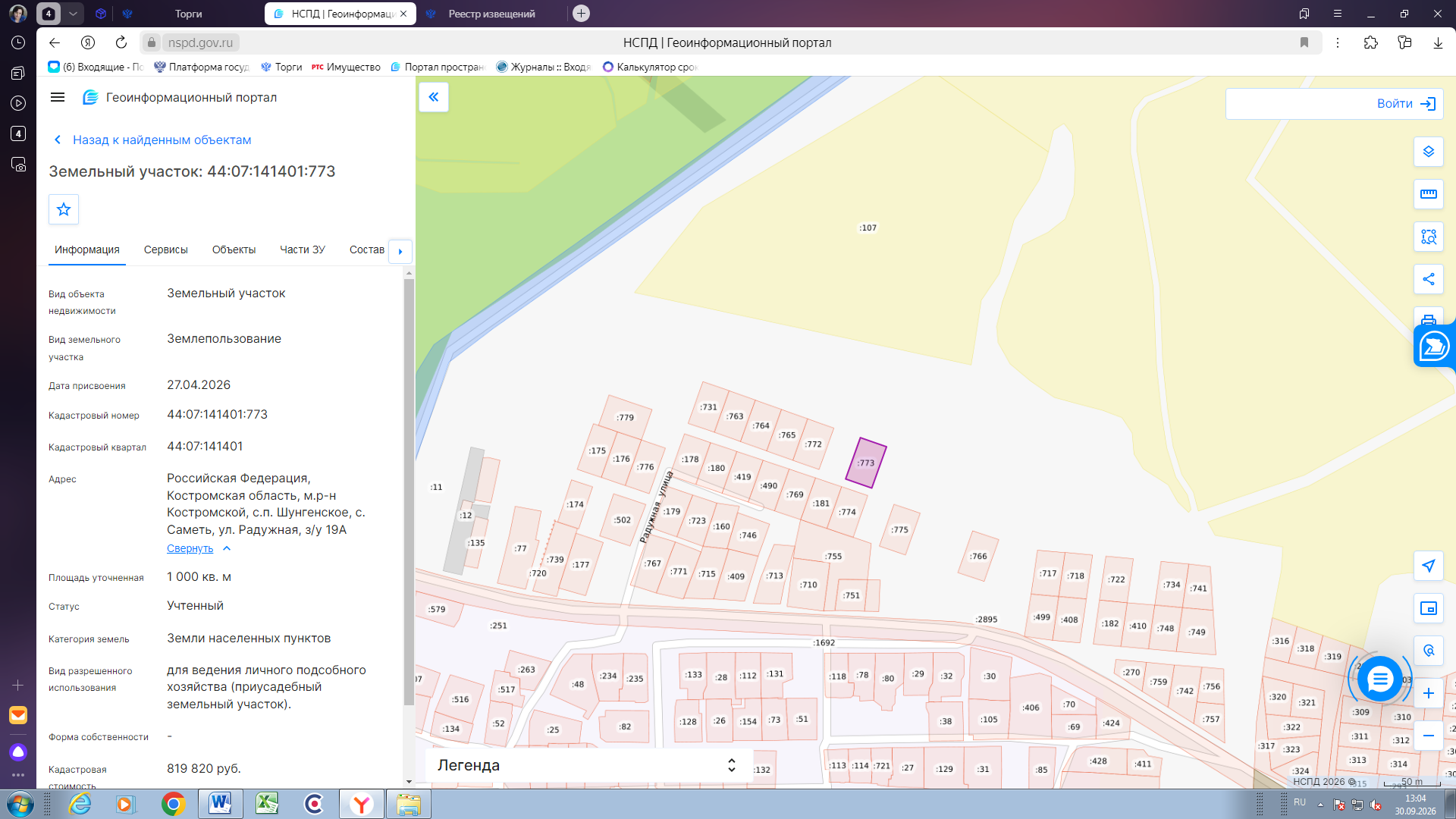Reload the browser page
The width and height of the screenshot is (1456, 819).
coord(121,42)
